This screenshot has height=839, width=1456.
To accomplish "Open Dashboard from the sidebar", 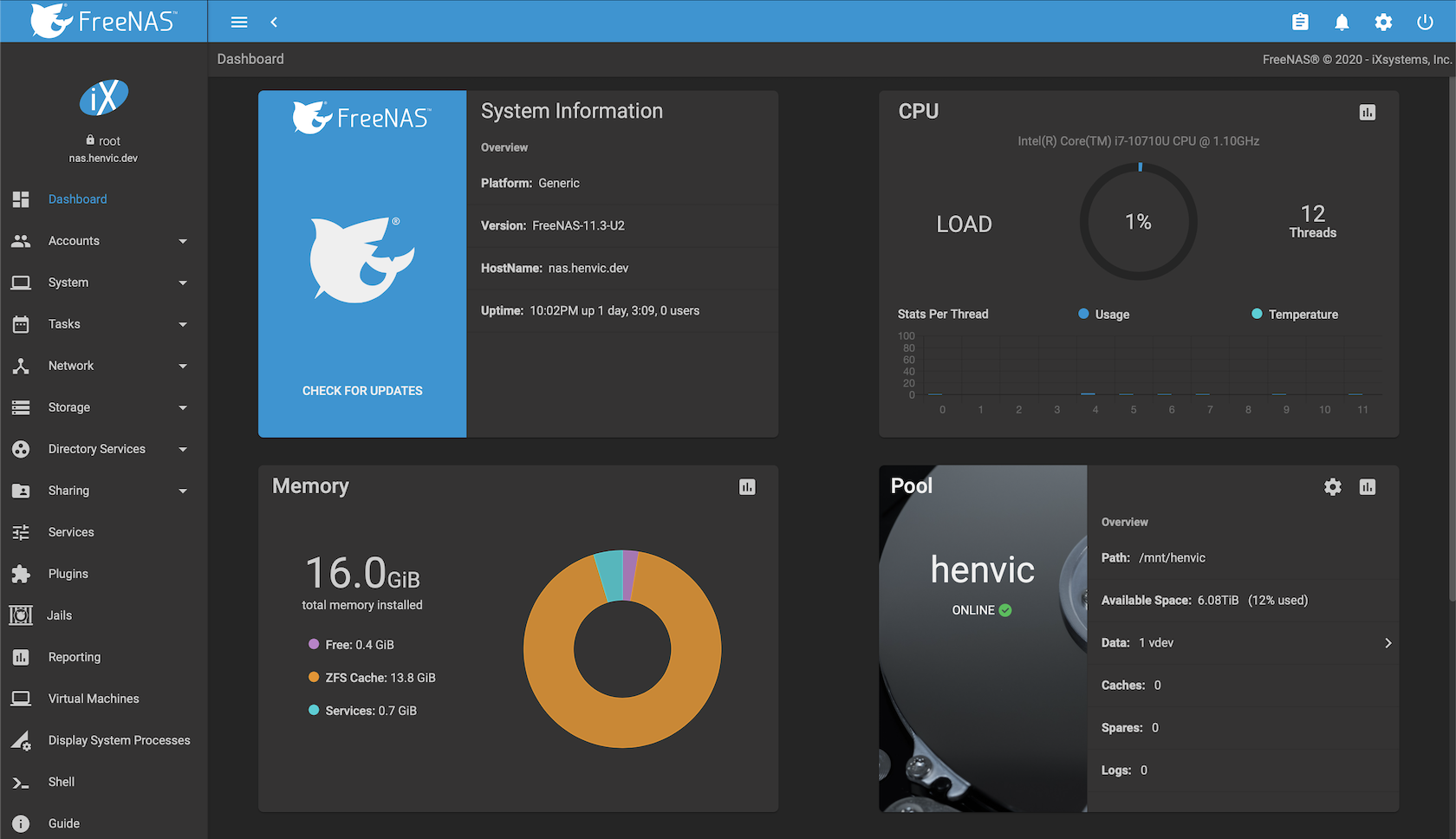I will [x=104, y=199].
